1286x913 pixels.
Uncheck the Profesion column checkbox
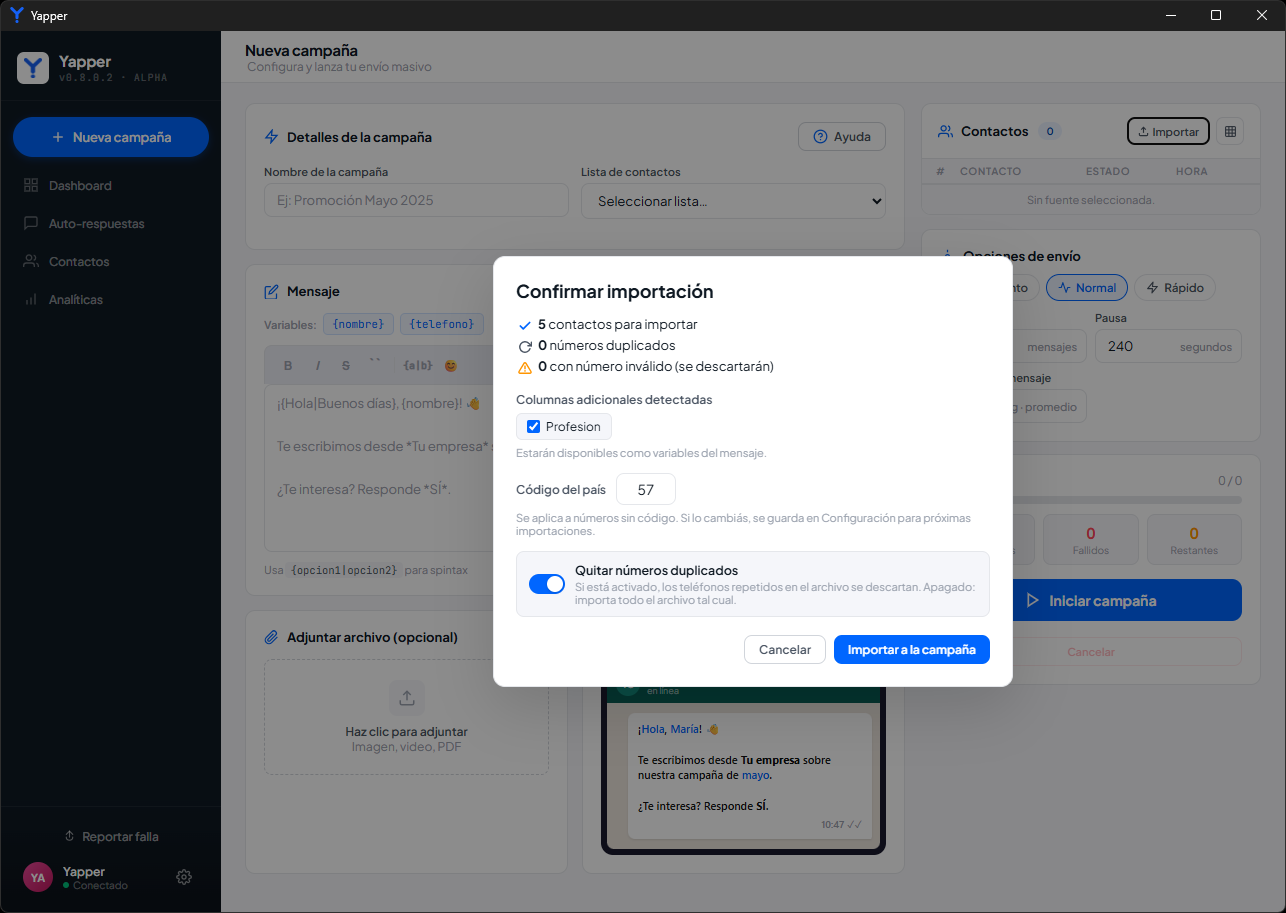(x=533, y=427)
